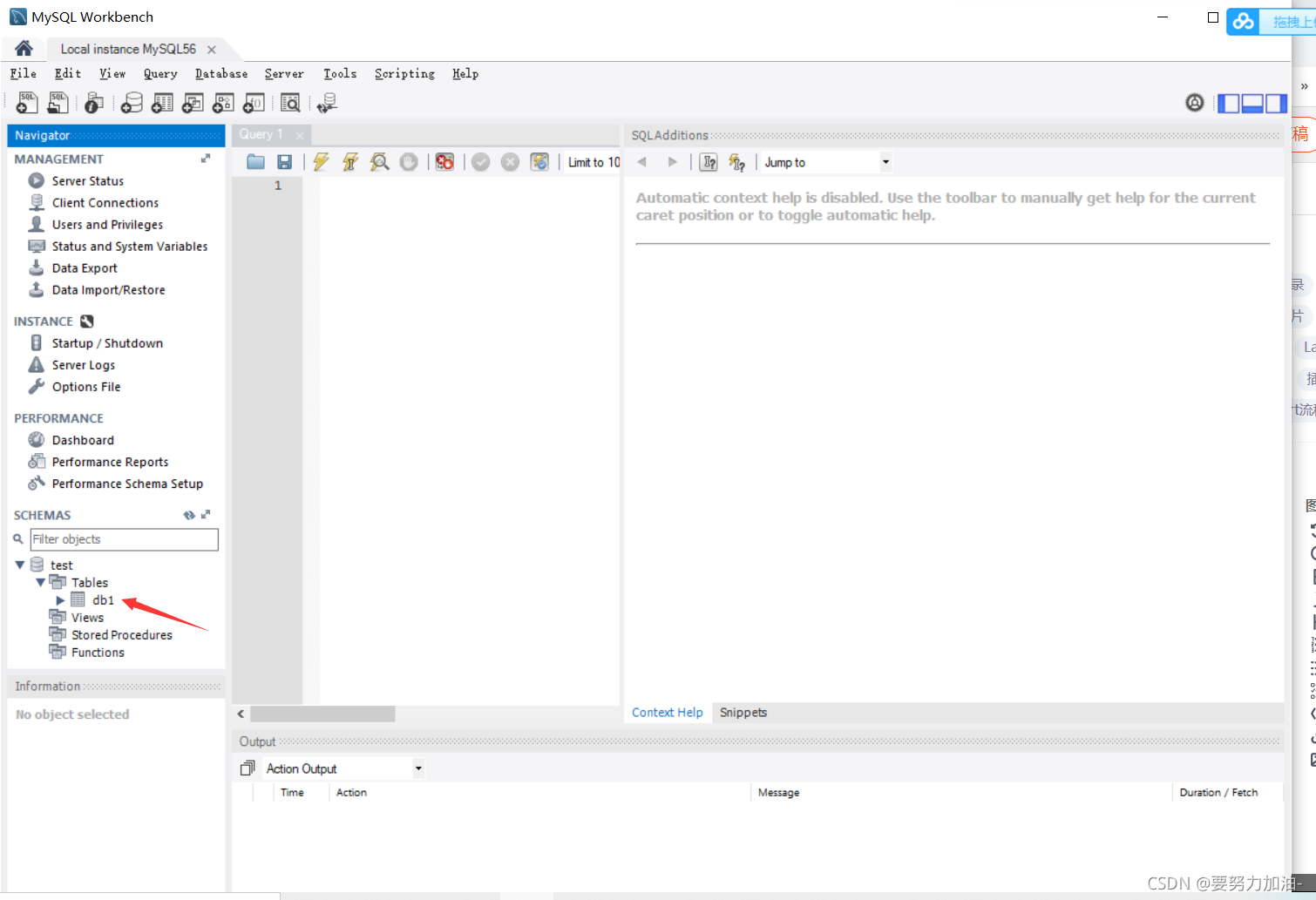Create a new view toolbar icon
The image size is (1316, 900).
tap(193, 103)
